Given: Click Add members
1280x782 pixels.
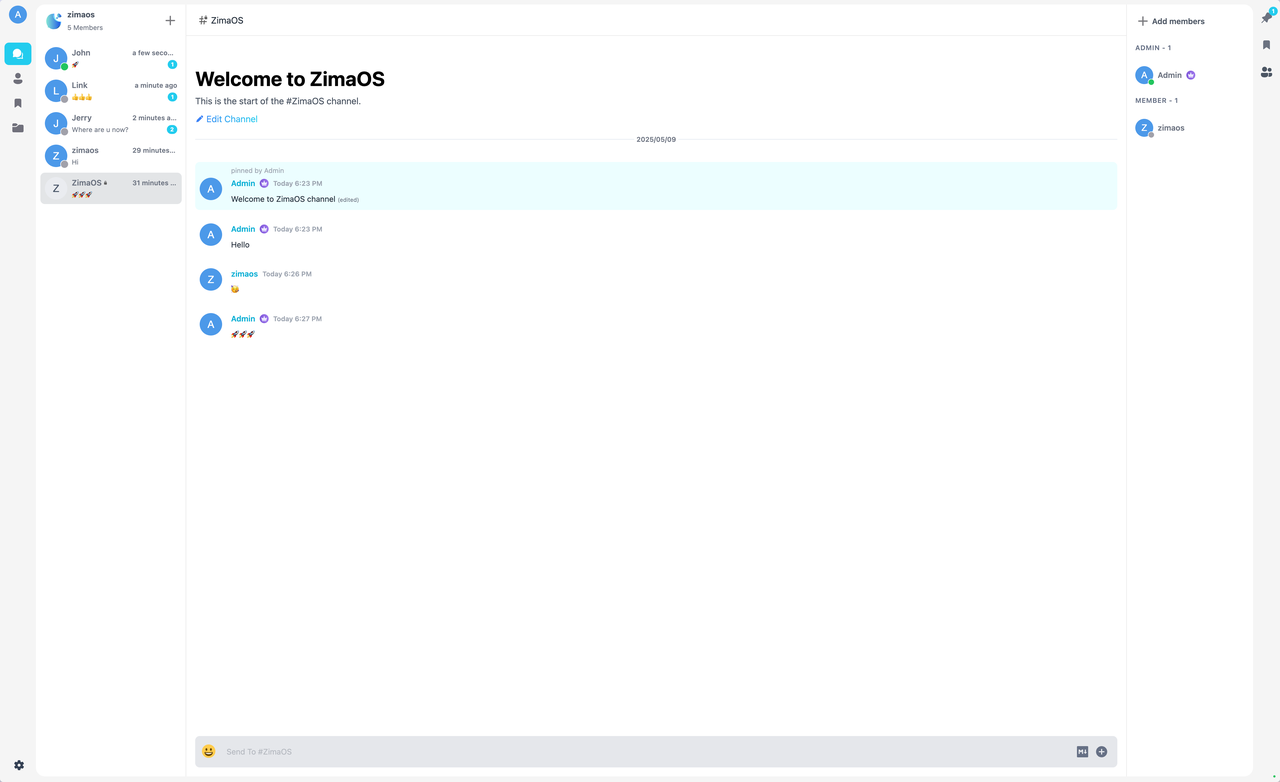Looking at the screenshot, I should [1170, 20].
